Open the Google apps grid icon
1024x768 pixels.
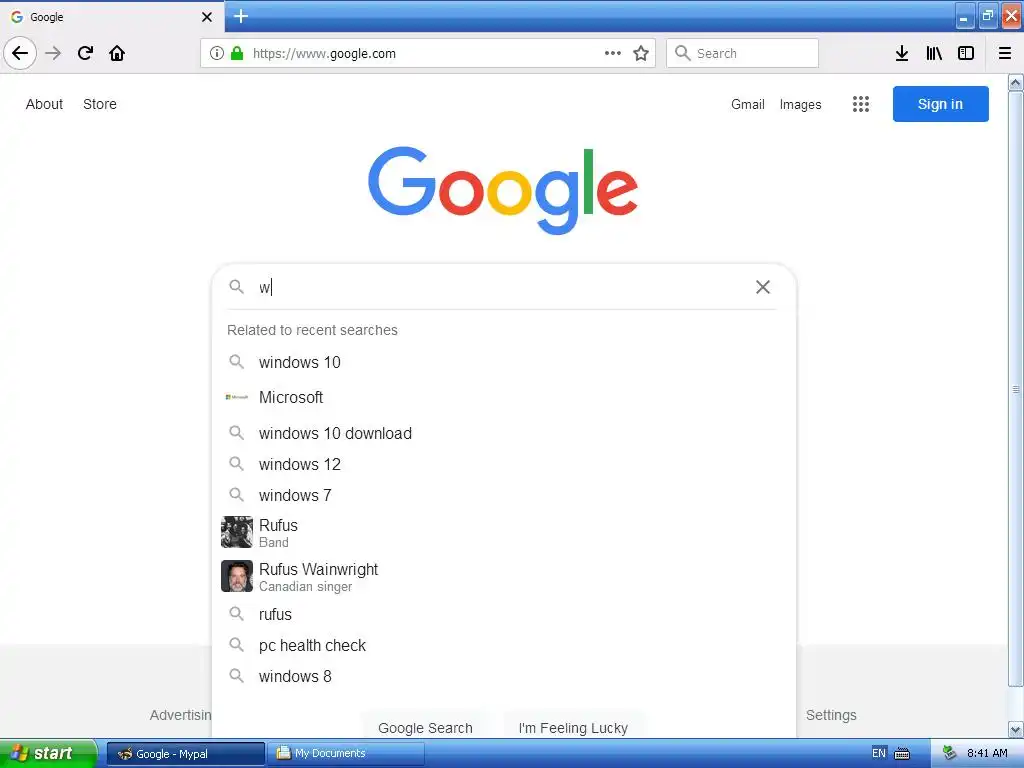click(x=861, y=104)
